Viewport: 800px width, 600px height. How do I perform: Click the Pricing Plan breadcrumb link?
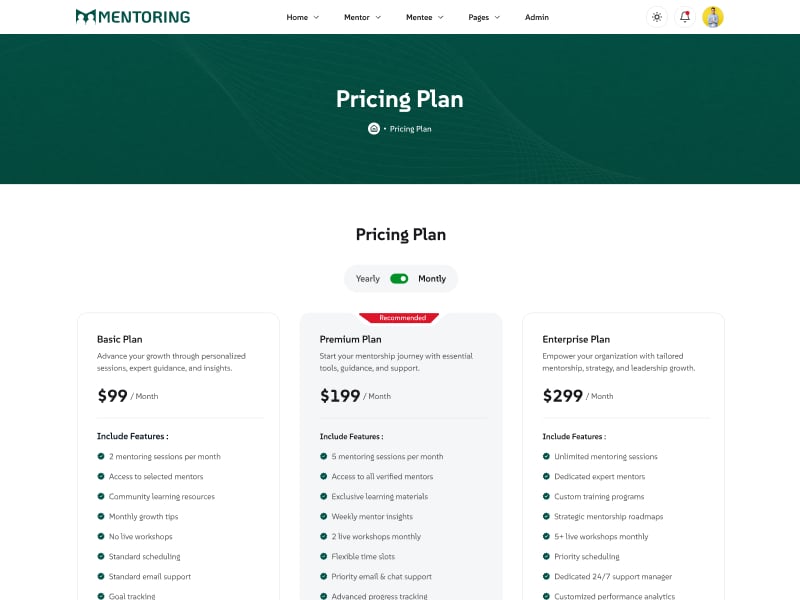(x=411, y=129)
